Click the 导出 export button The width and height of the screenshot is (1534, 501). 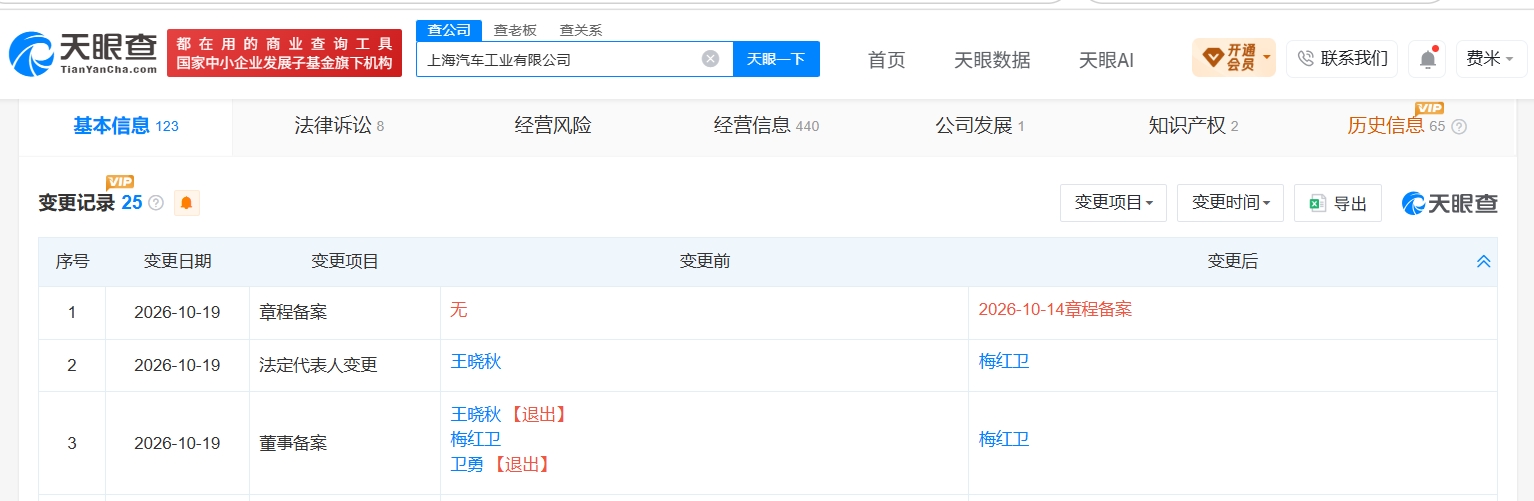click(1338, 203)
